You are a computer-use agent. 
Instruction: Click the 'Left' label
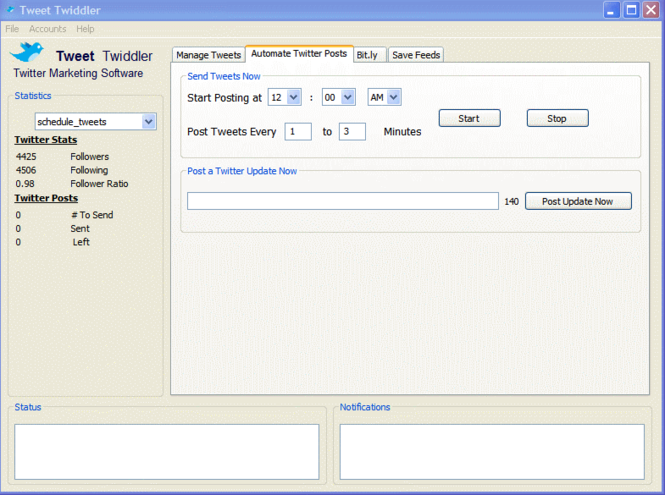pyautogui.click(x=81, y=242)
